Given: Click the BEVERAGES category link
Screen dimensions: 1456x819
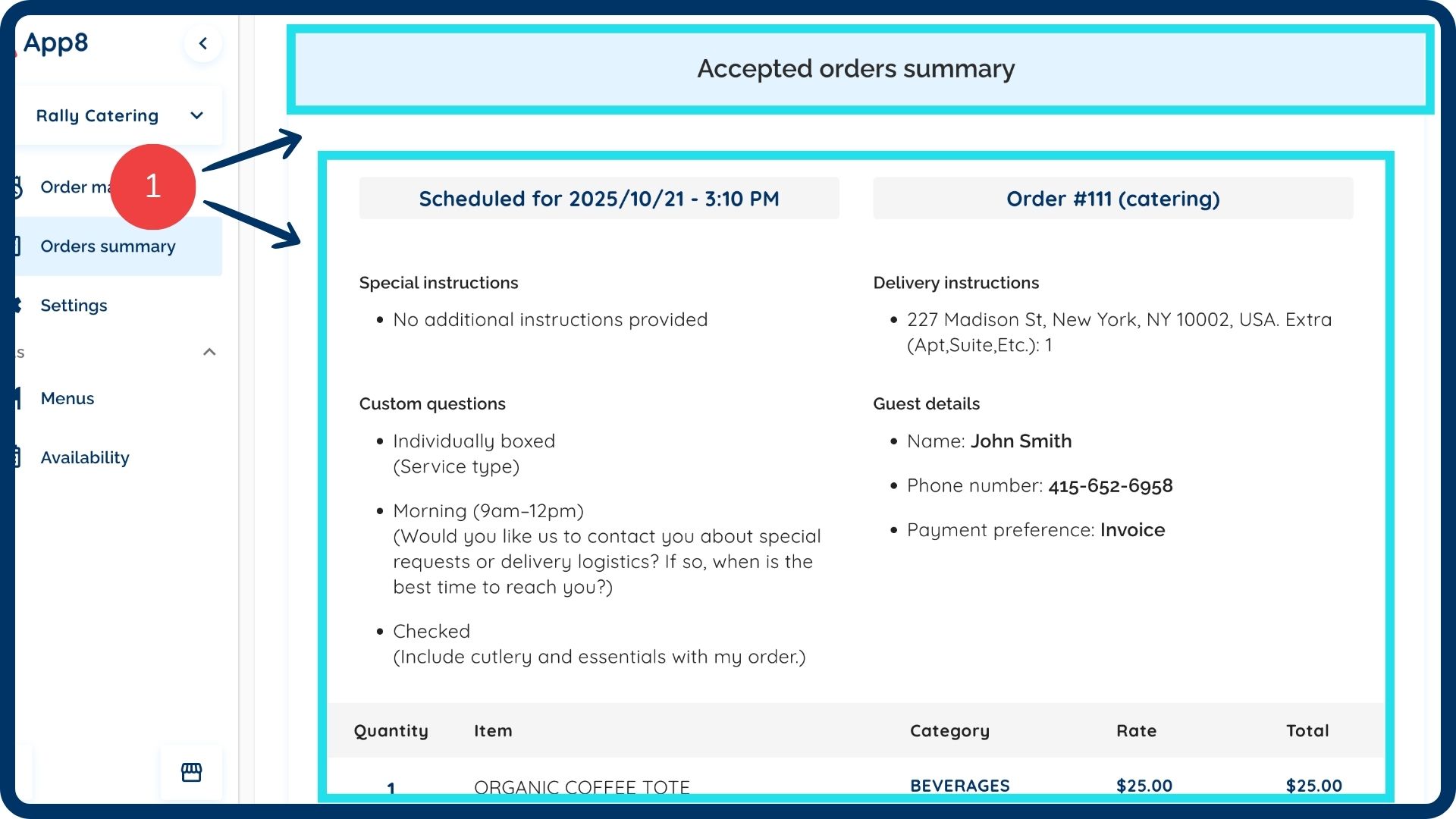Looking at the screenshot, I should (959, 785).
